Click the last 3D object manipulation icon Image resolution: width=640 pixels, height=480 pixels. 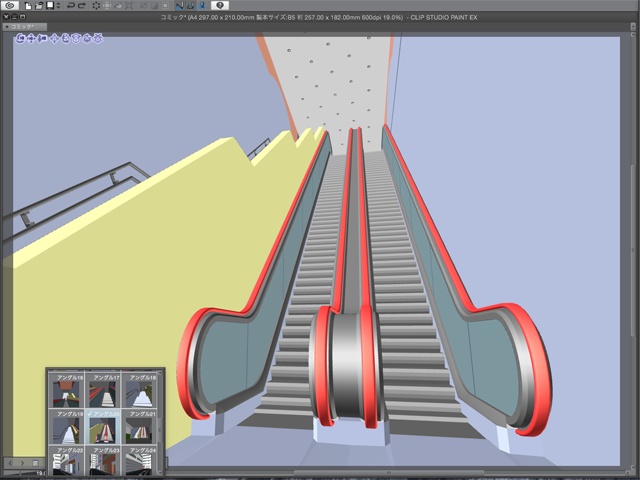(x=96, y=39)
